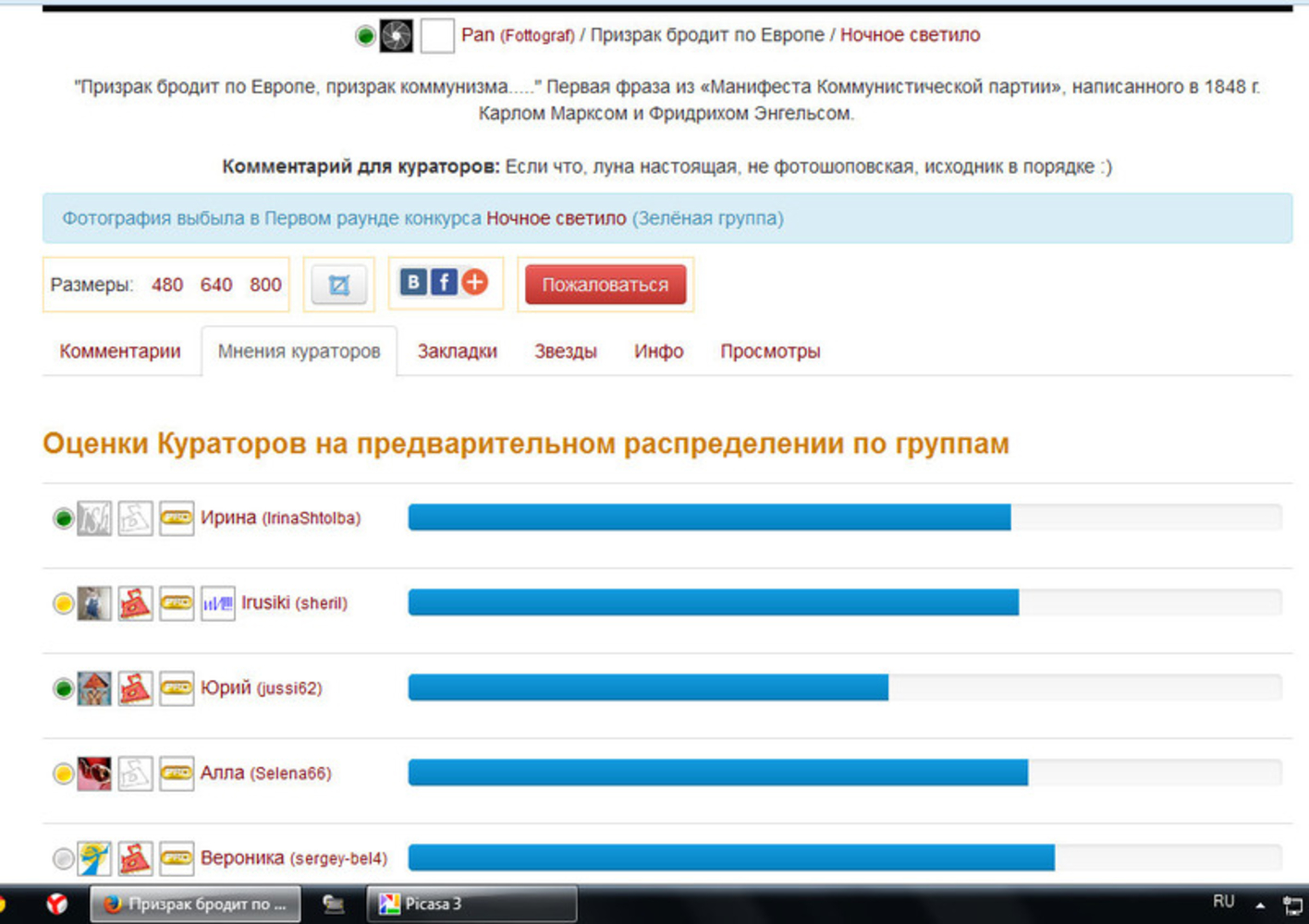Click the chart icon next to Irusiki
The width and height of the screenshot is (1309, 924).
tap(218, 603)
